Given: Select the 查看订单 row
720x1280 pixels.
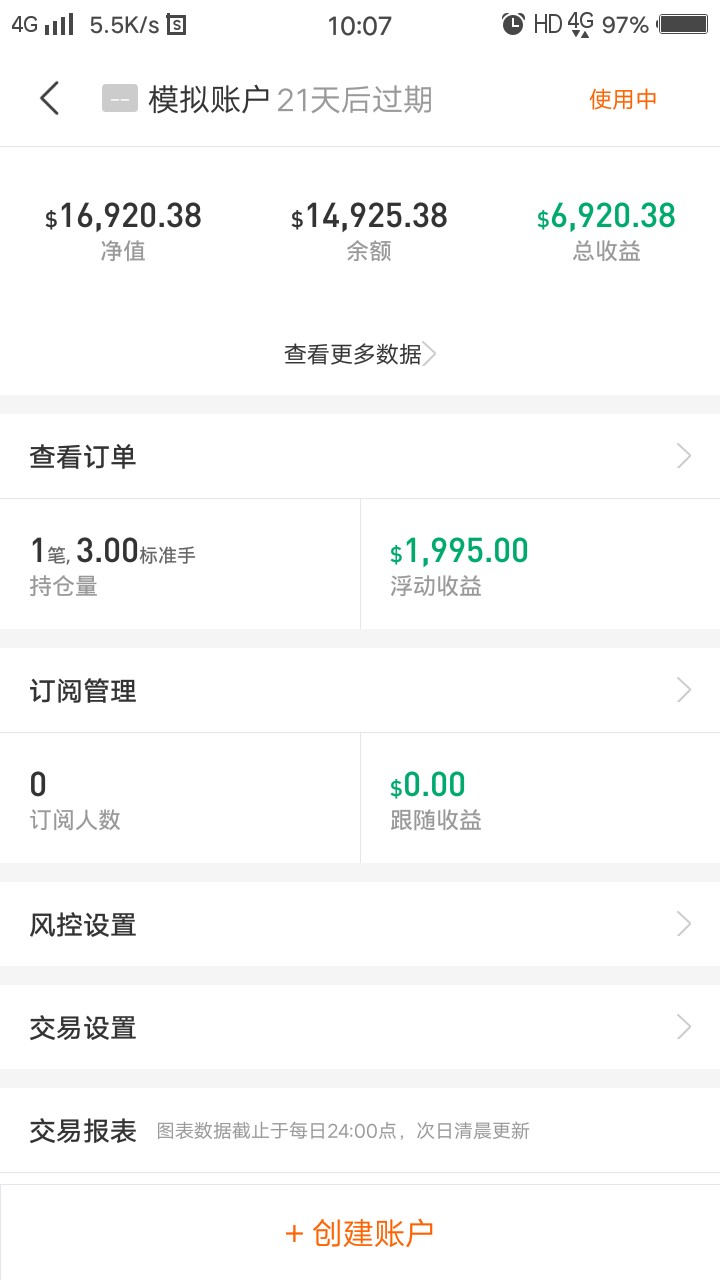Looking at the screenshot, I should (360, 456).
